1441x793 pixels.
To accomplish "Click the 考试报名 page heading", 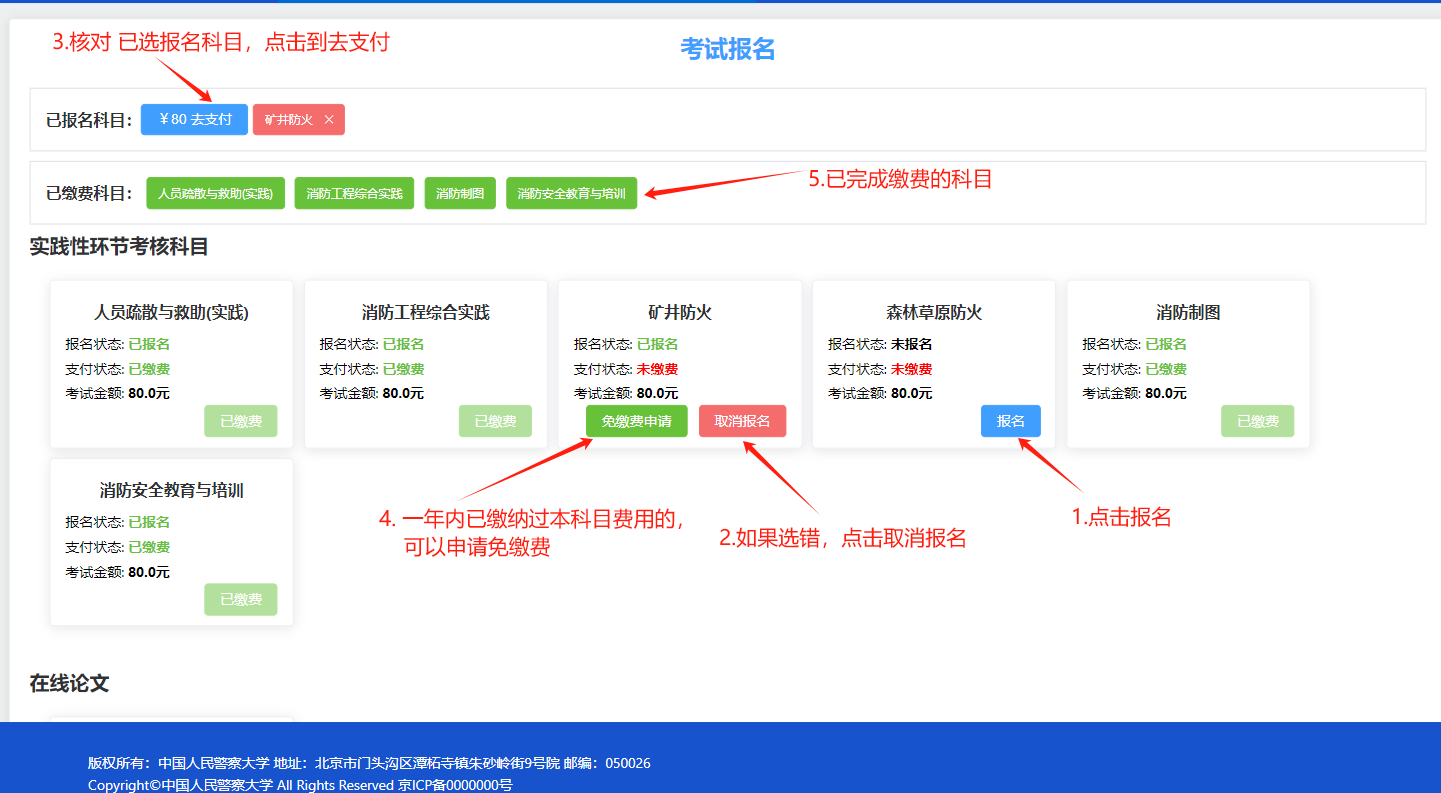I will pos(727,49).
